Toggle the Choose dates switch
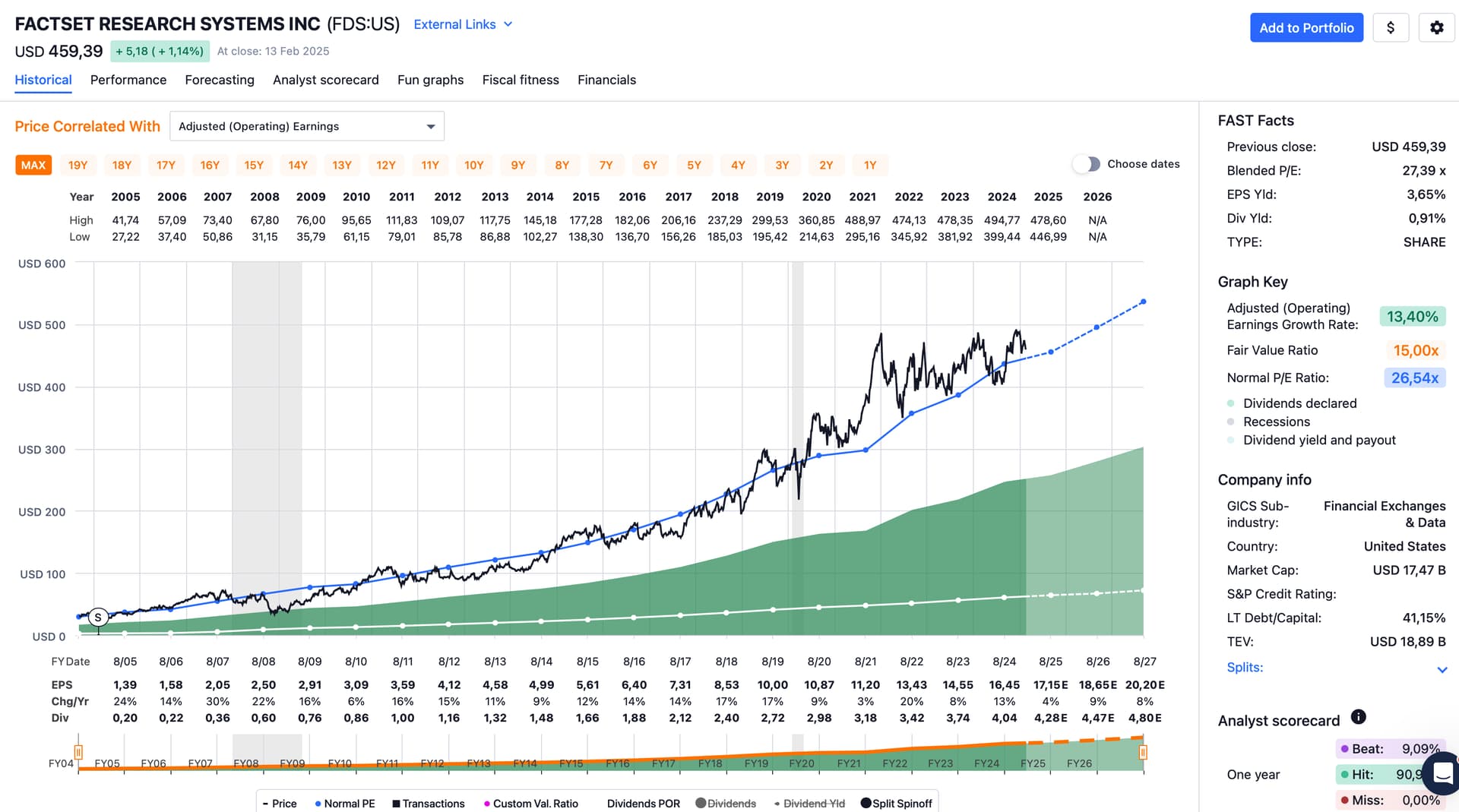 click(1087, 164)
